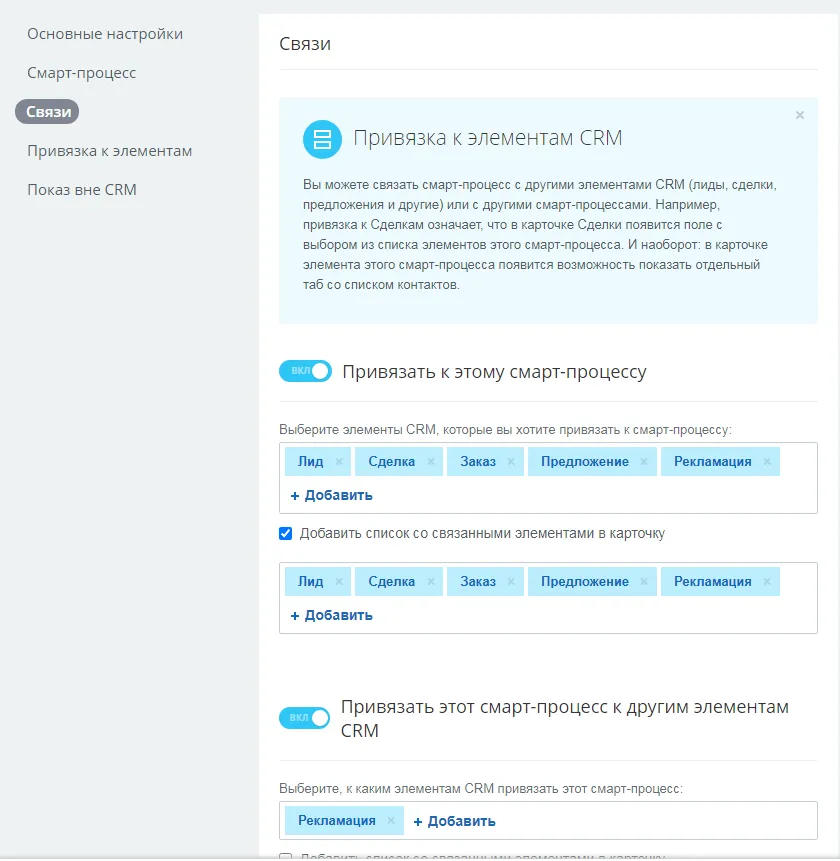Open the "Смарт-процесс" sidebar section
The height and width of the screenshot is (861, 840).
pyautogui.click(x=82, y=72)
